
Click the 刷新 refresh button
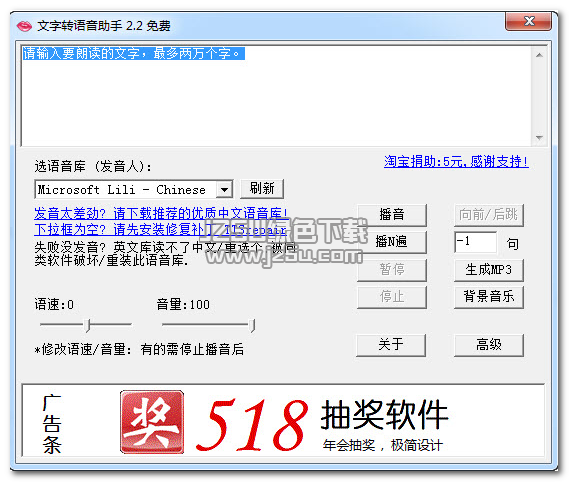point(262,189)
